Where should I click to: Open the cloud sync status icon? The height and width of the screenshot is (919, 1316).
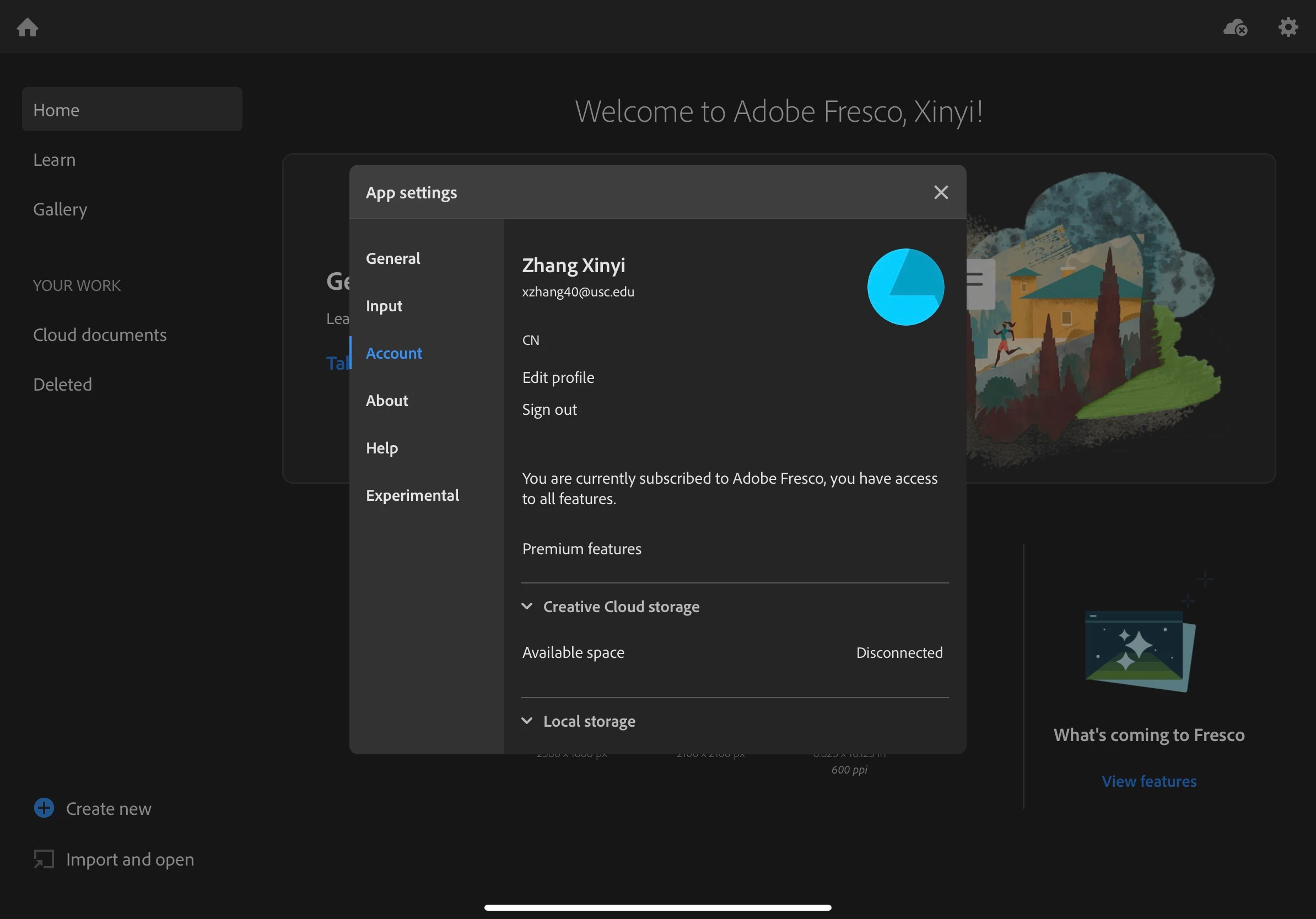1234,27
